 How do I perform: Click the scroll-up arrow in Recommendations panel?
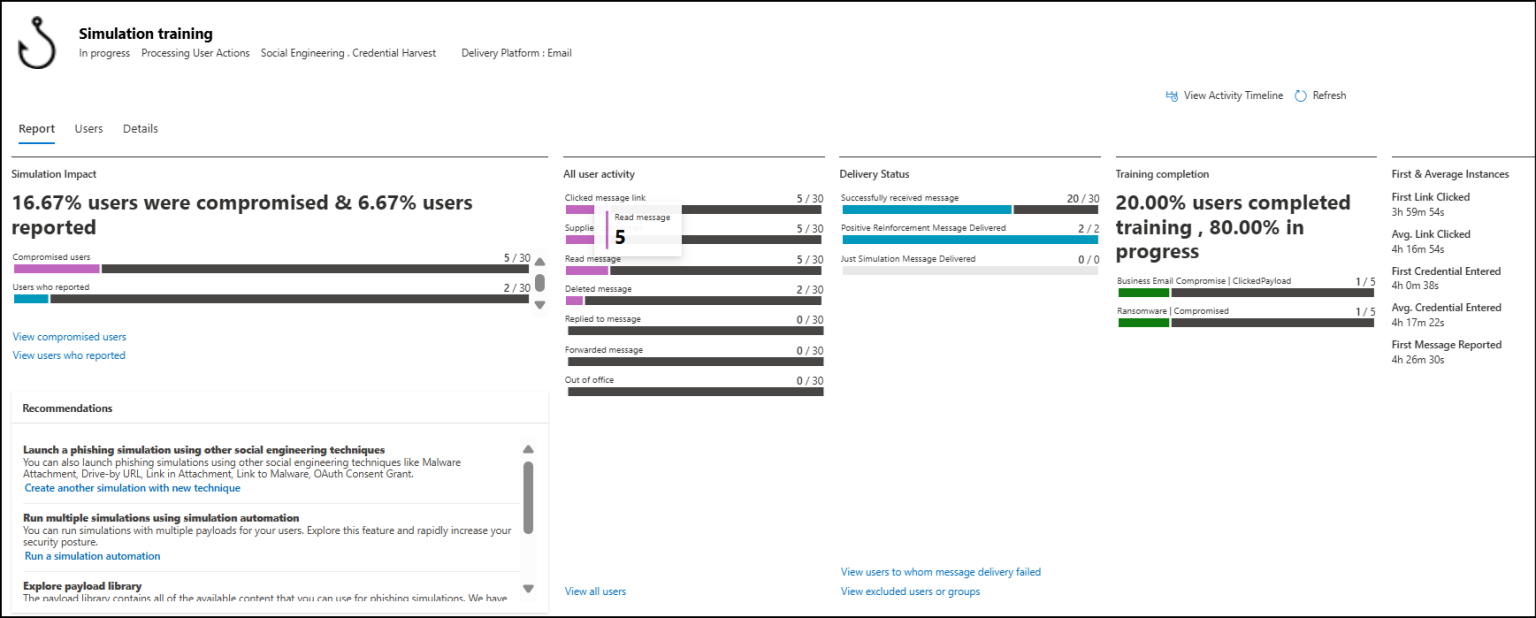coord(528,449)
